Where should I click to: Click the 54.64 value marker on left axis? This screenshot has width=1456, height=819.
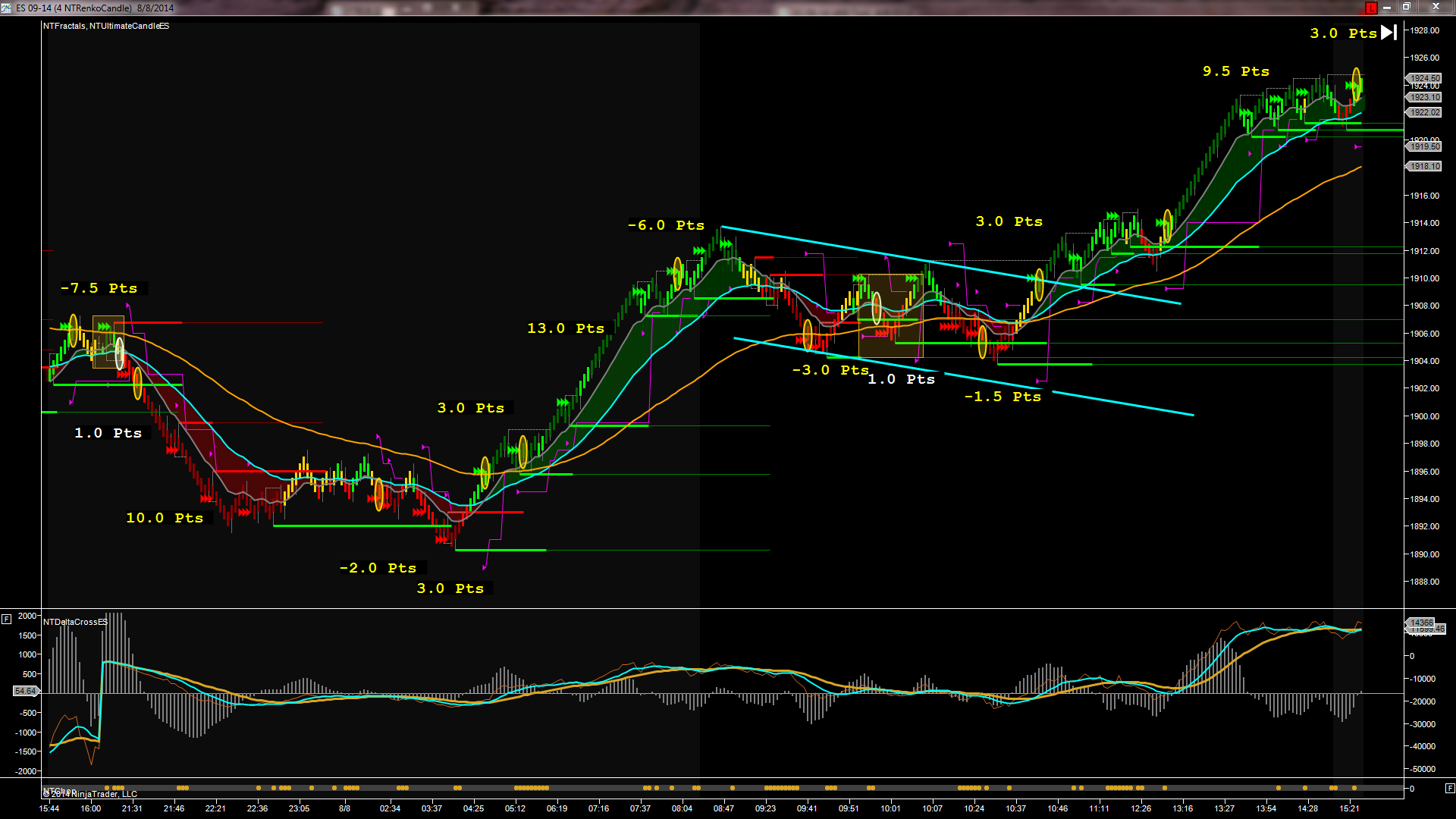[25, 691]
